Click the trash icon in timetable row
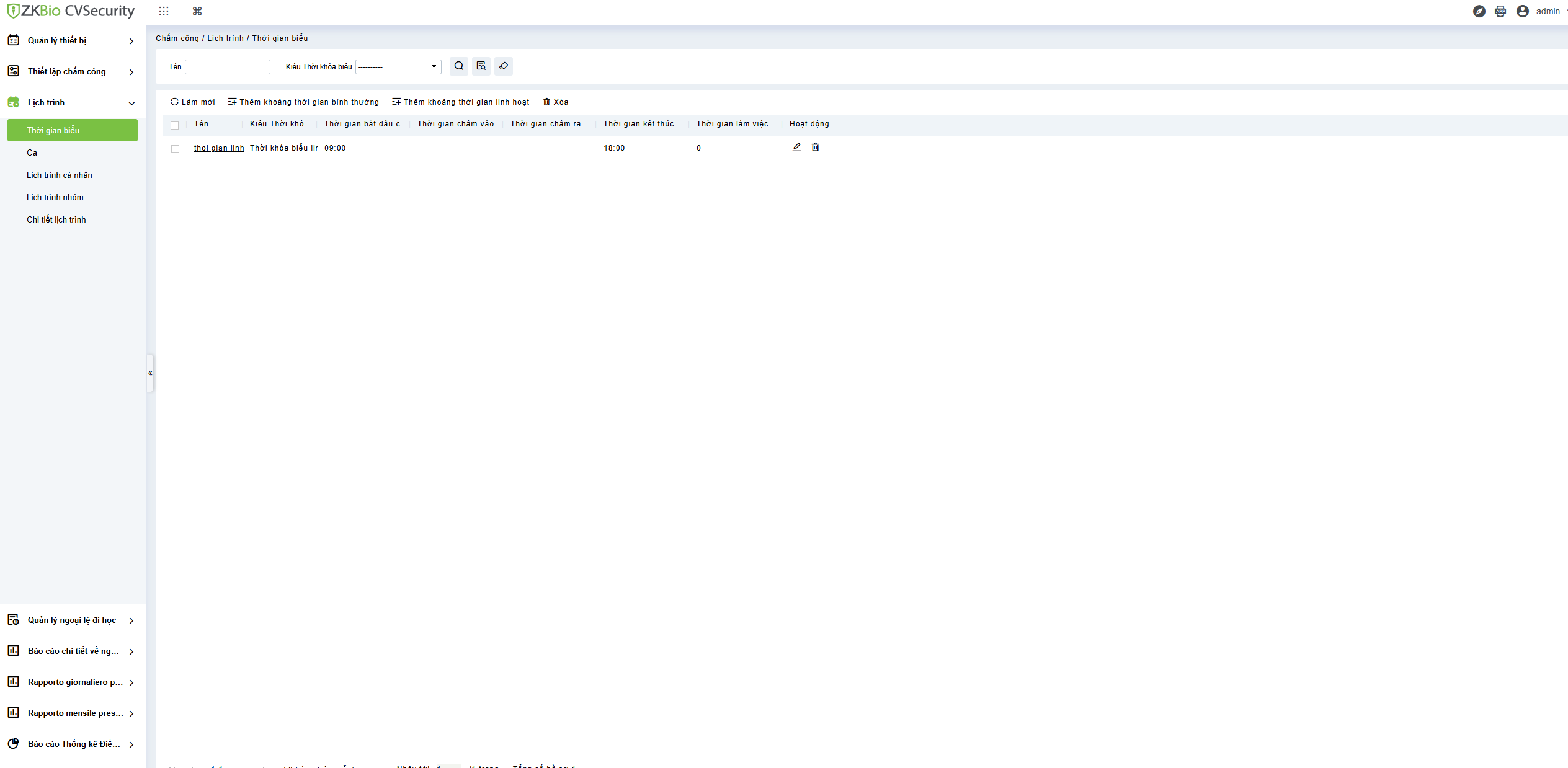Viewport: 1568px width, 768px height. [x=815, y=148]
